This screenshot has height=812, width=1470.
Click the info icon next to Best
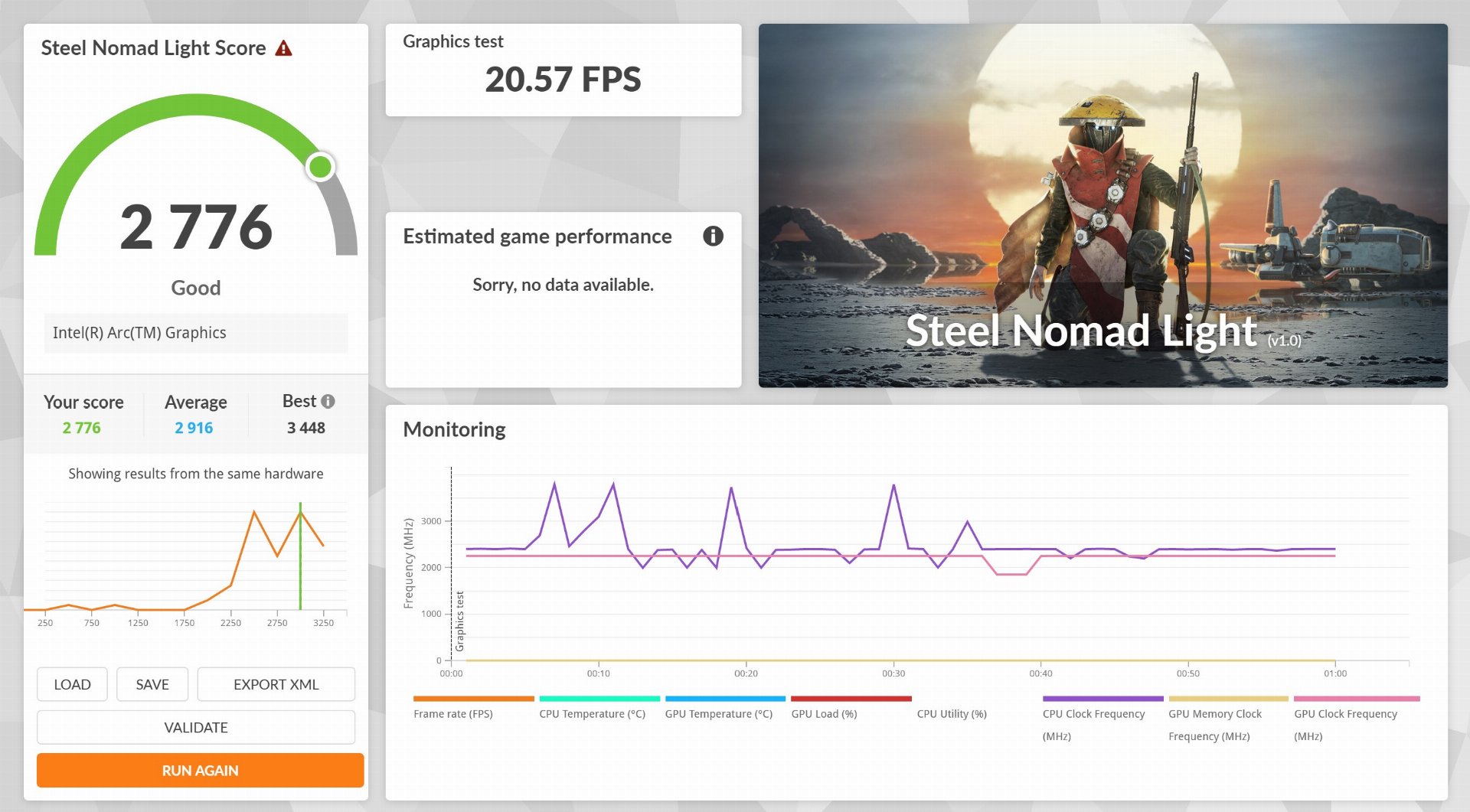[328, 401]
